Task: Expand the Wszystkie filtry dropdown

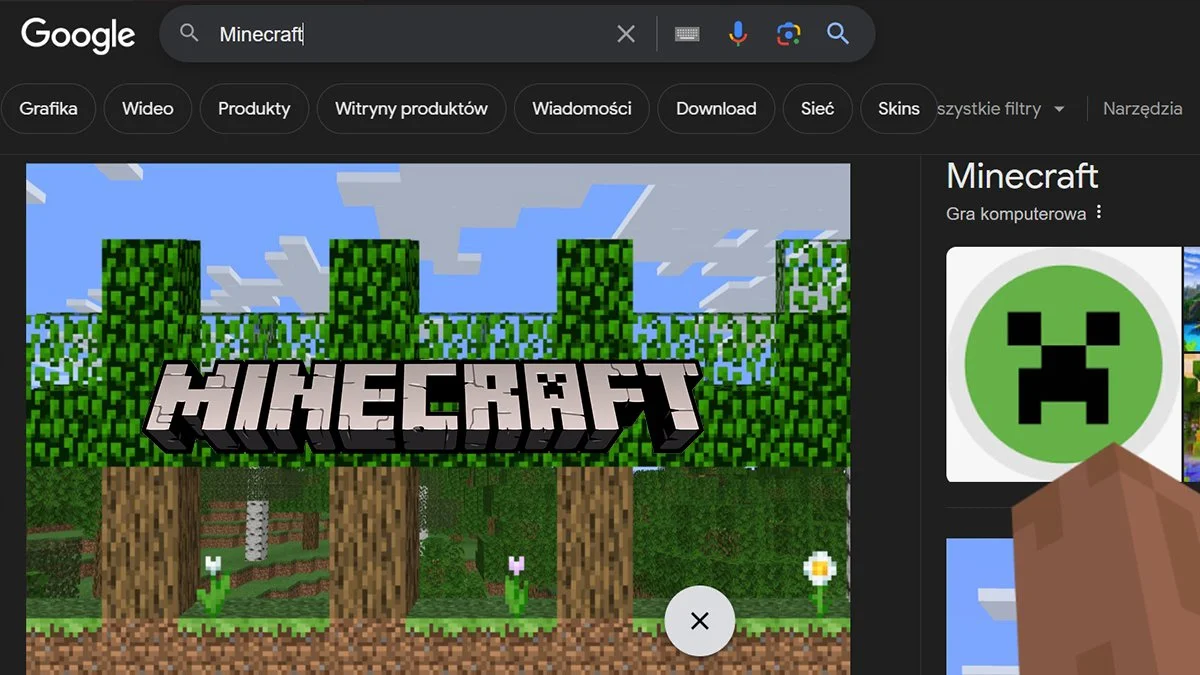Action: [1000, 109]
